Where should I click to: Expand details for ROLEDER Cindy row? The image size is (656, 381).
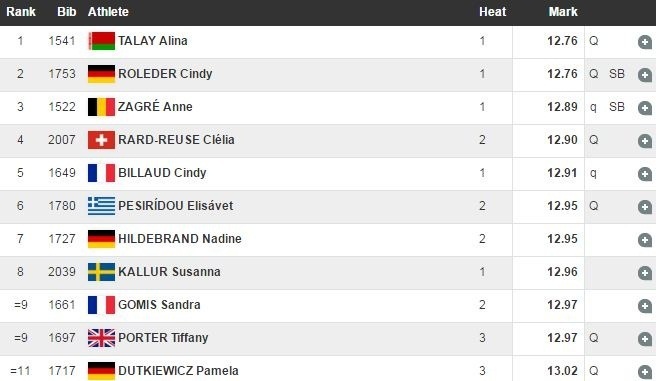[x=645, y=75]
